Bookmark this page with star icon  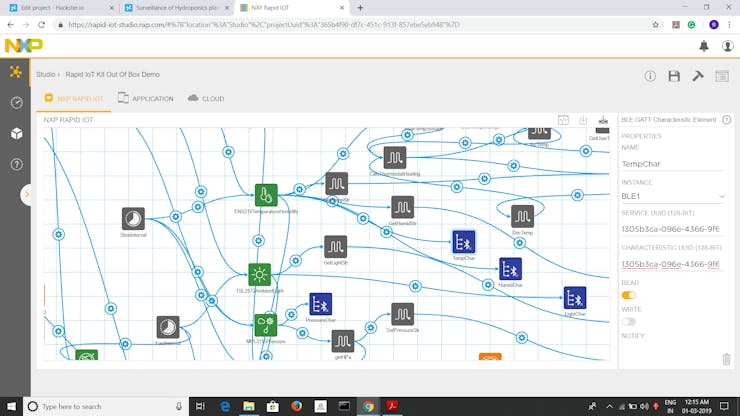click(655, 25)
